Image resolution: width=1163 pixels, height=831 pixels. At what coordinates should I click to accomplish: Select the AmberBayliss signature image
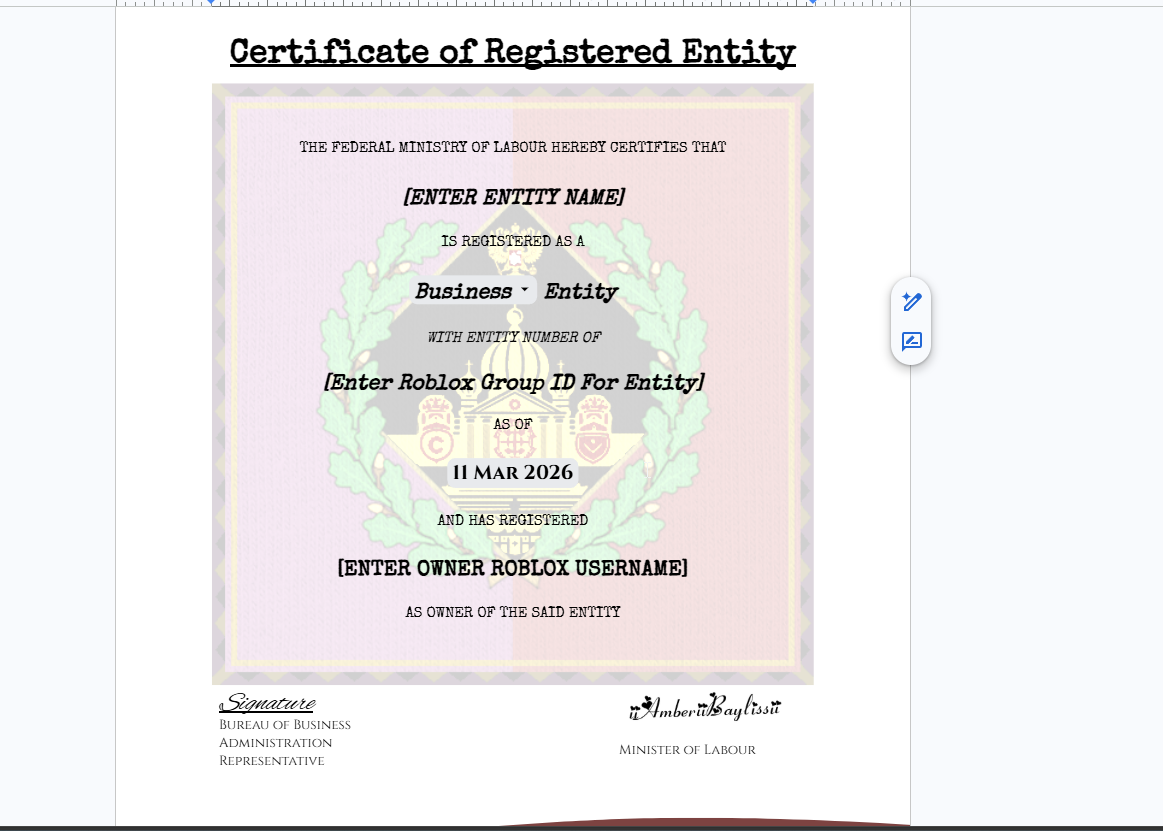click(705, 708)
